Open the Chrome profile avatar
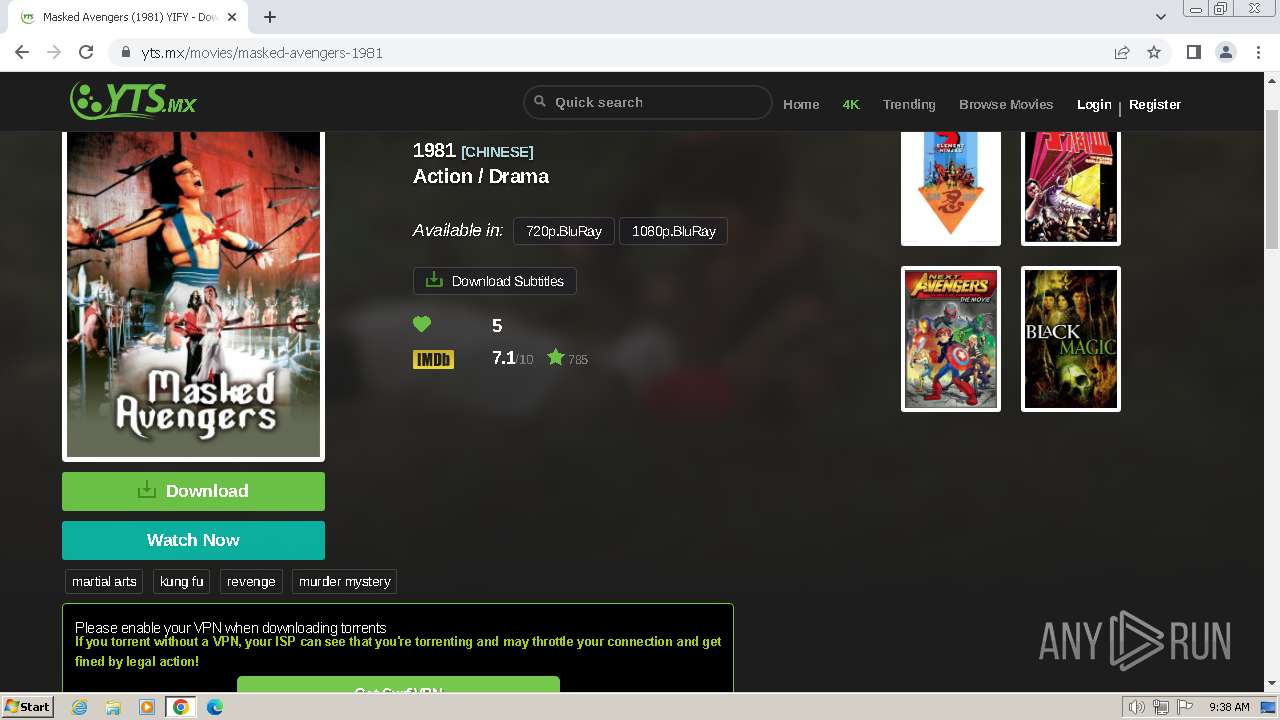1280x720 pixels. pyautogui.click(x=1225, y=52)
